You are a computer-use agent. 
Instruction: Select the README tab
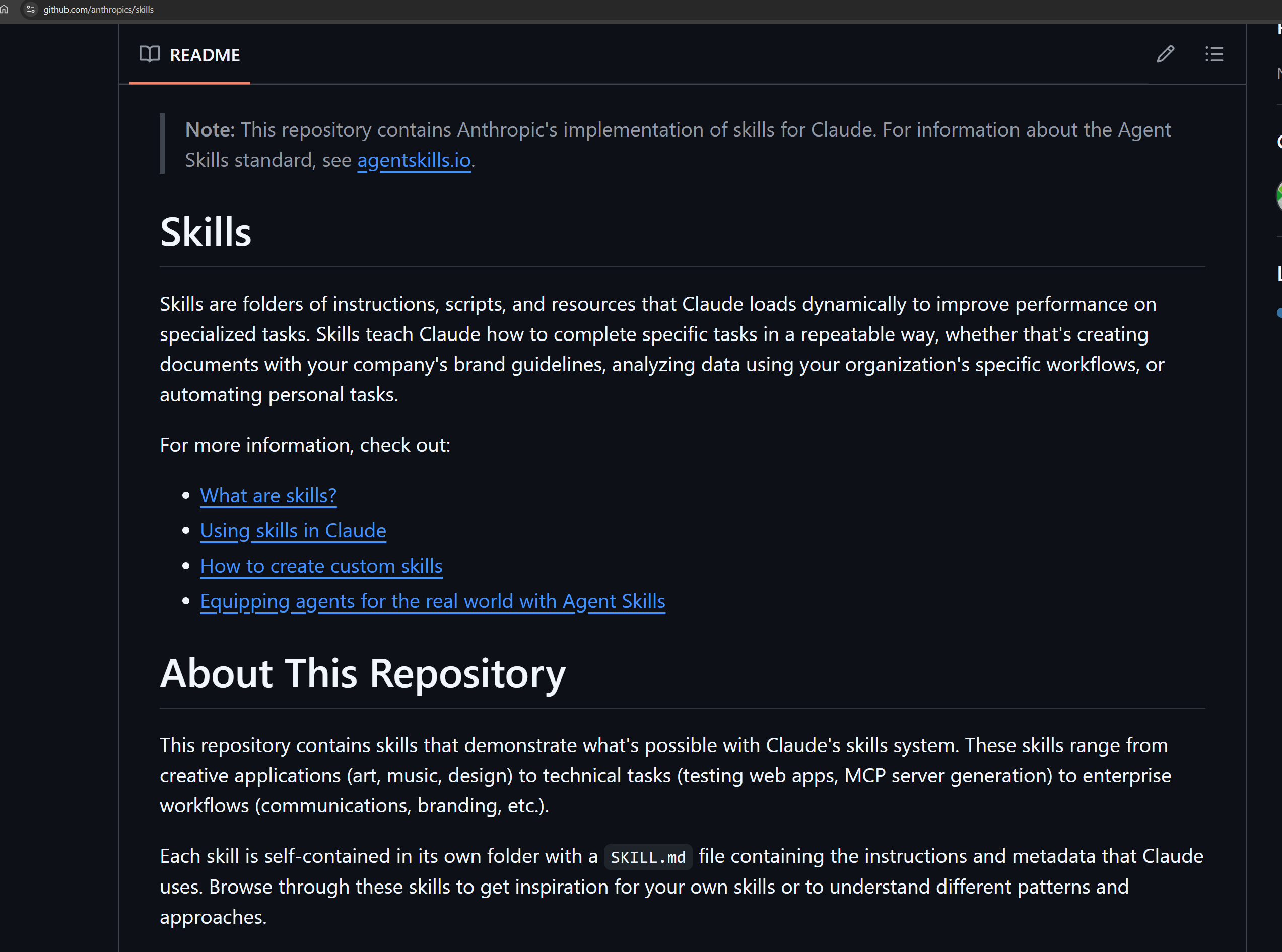189,55
